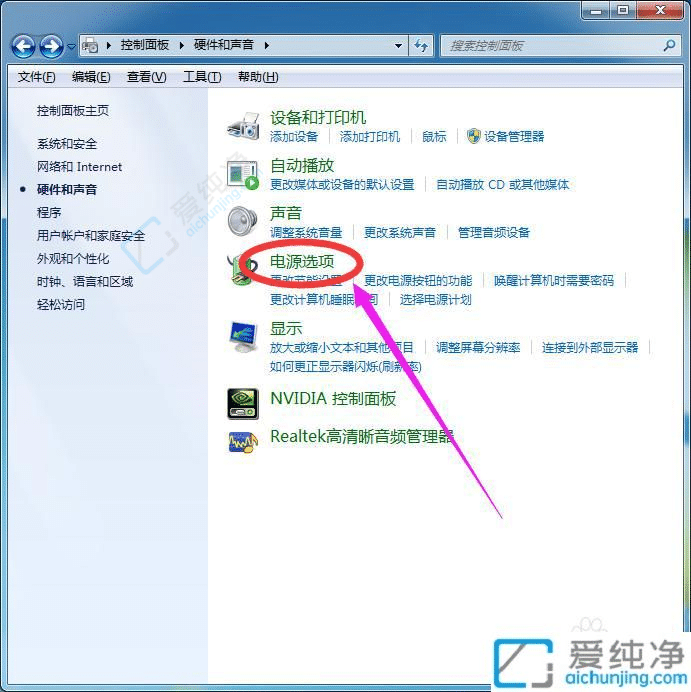The image size is (691, 692).
Task: Click 如何更正显示器闪烁(刷新率) link
Action: (x=346, y=366)
